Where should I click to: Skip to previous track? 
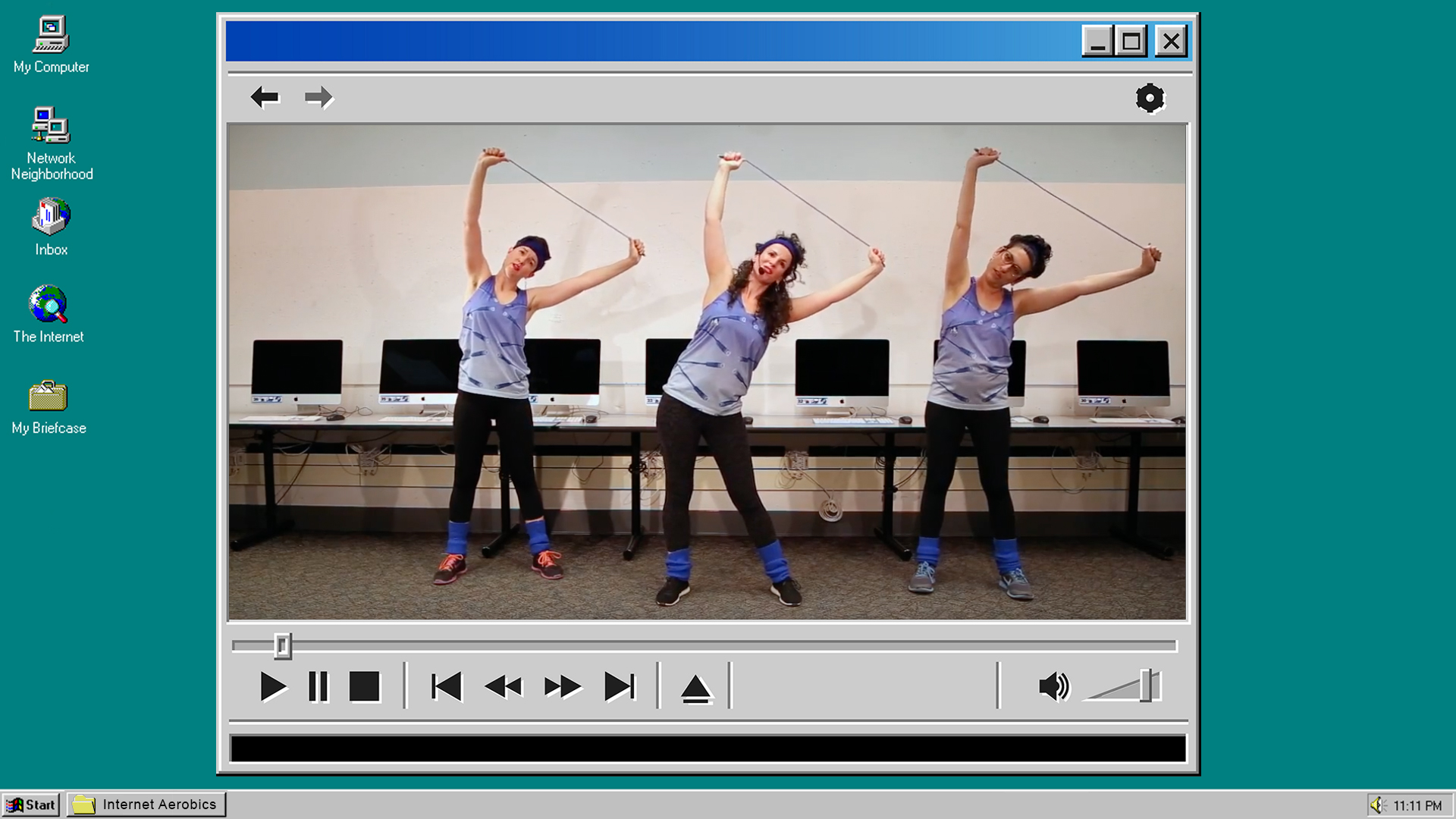click(447, 687)
